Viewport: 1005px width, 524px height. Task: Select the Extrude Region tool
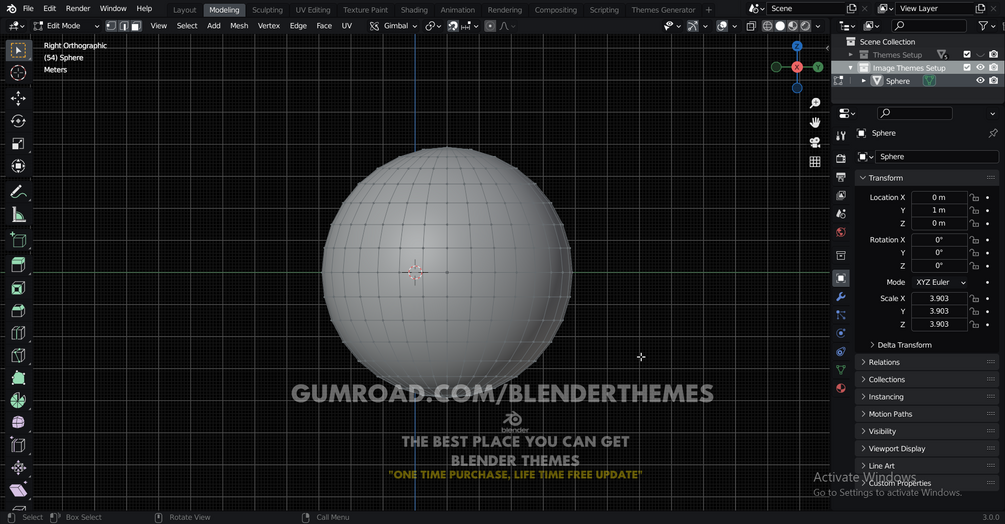click(x=18, y=265)
